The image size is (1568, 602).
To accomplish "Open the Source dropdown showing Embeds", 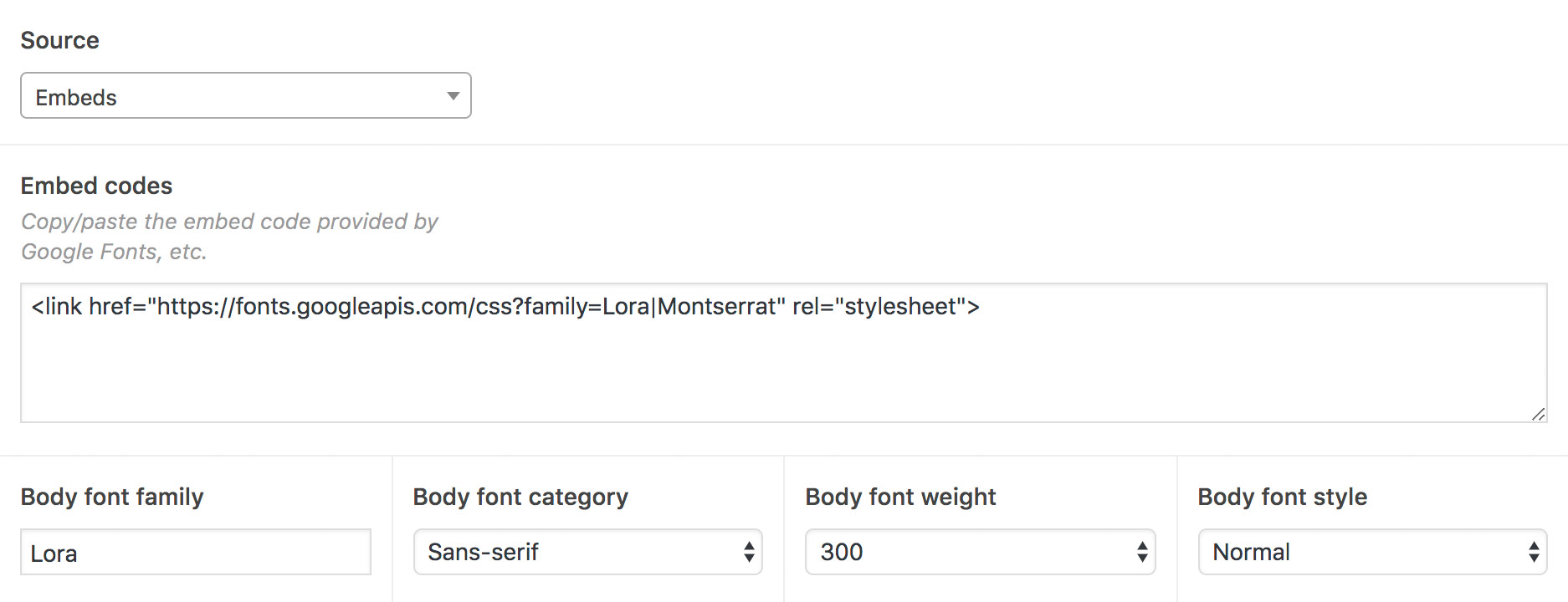I will (x=244, y=96).
